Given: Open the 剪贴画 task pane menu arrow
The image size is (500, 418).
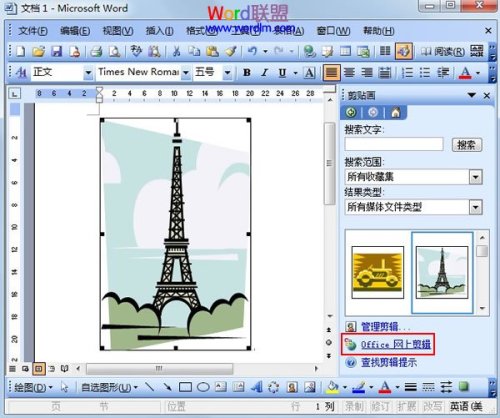Looking at the screenshot, I should tap(471, 95).
